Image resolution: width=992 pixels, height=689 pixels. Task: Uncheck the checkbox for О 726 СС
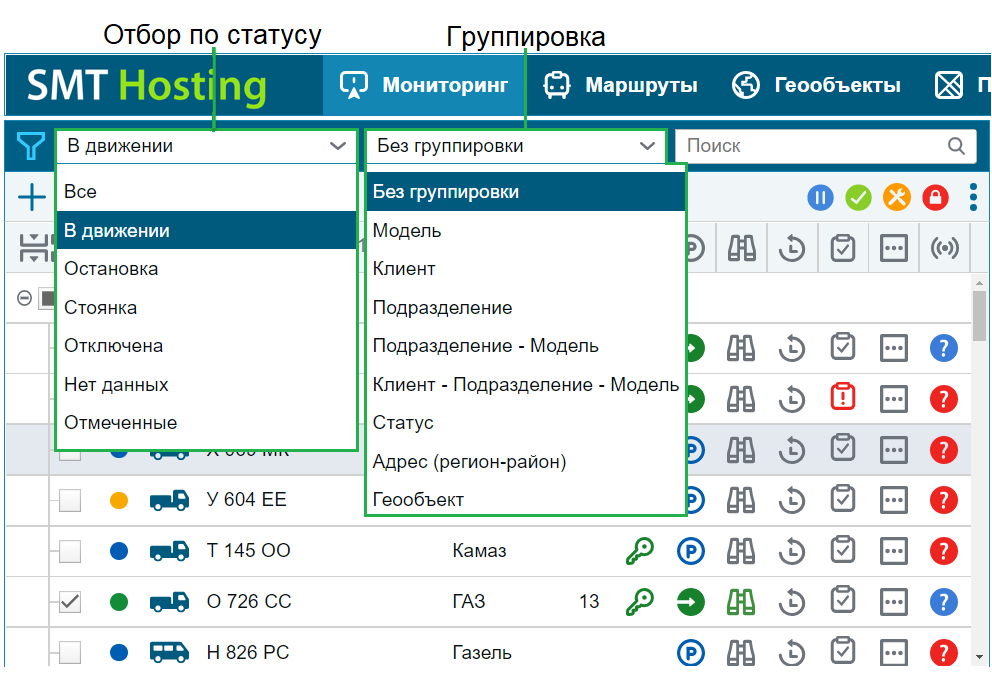coord(70,602)
